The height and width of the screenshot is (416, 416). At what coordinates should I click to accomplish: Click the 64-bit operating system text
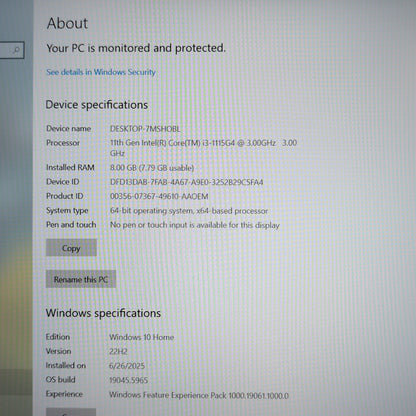pos(189,211)
